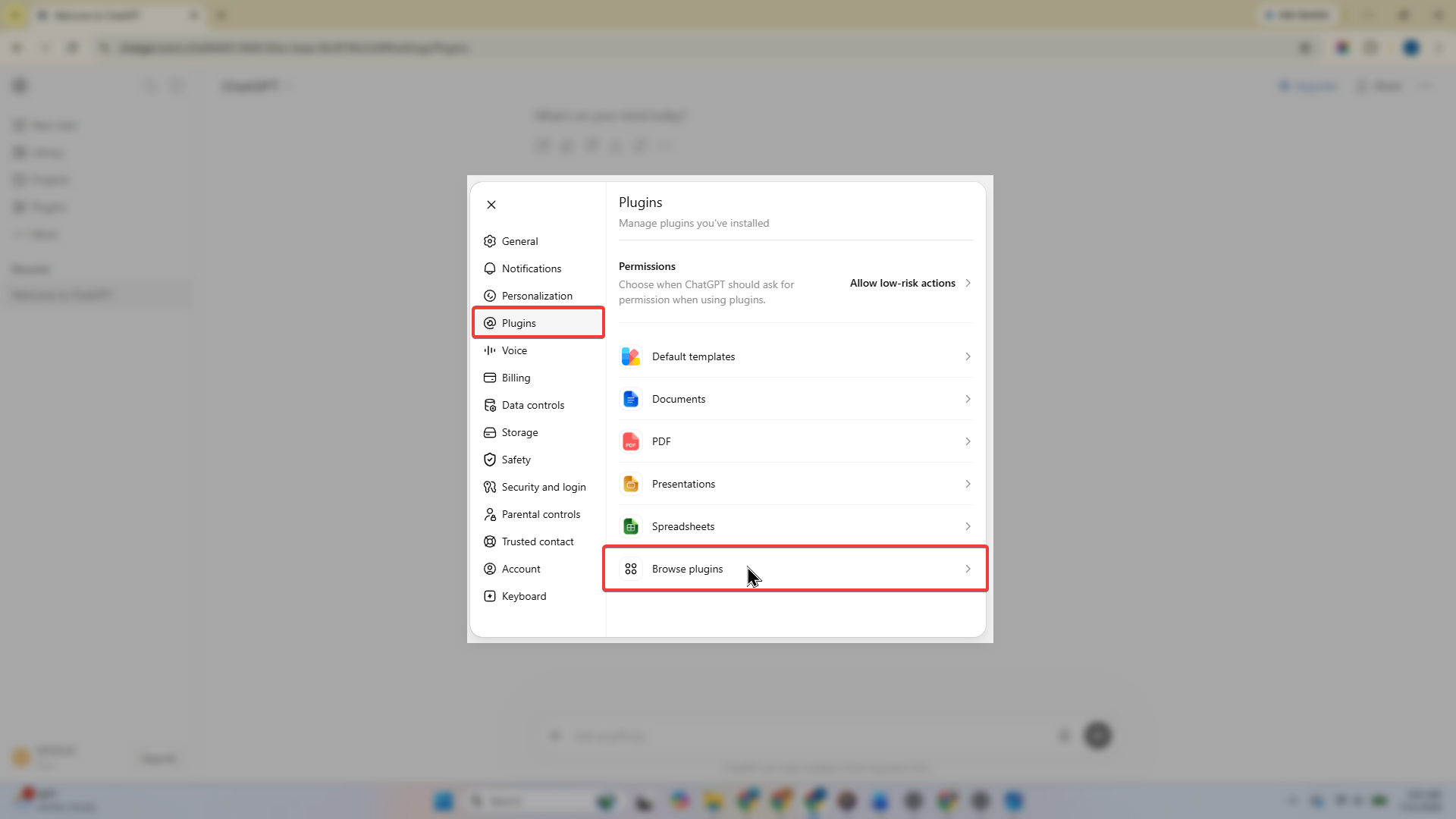Close the settings dialog with the X
Viewport: 1456px width, 819px height.
(x=491, y=205)
